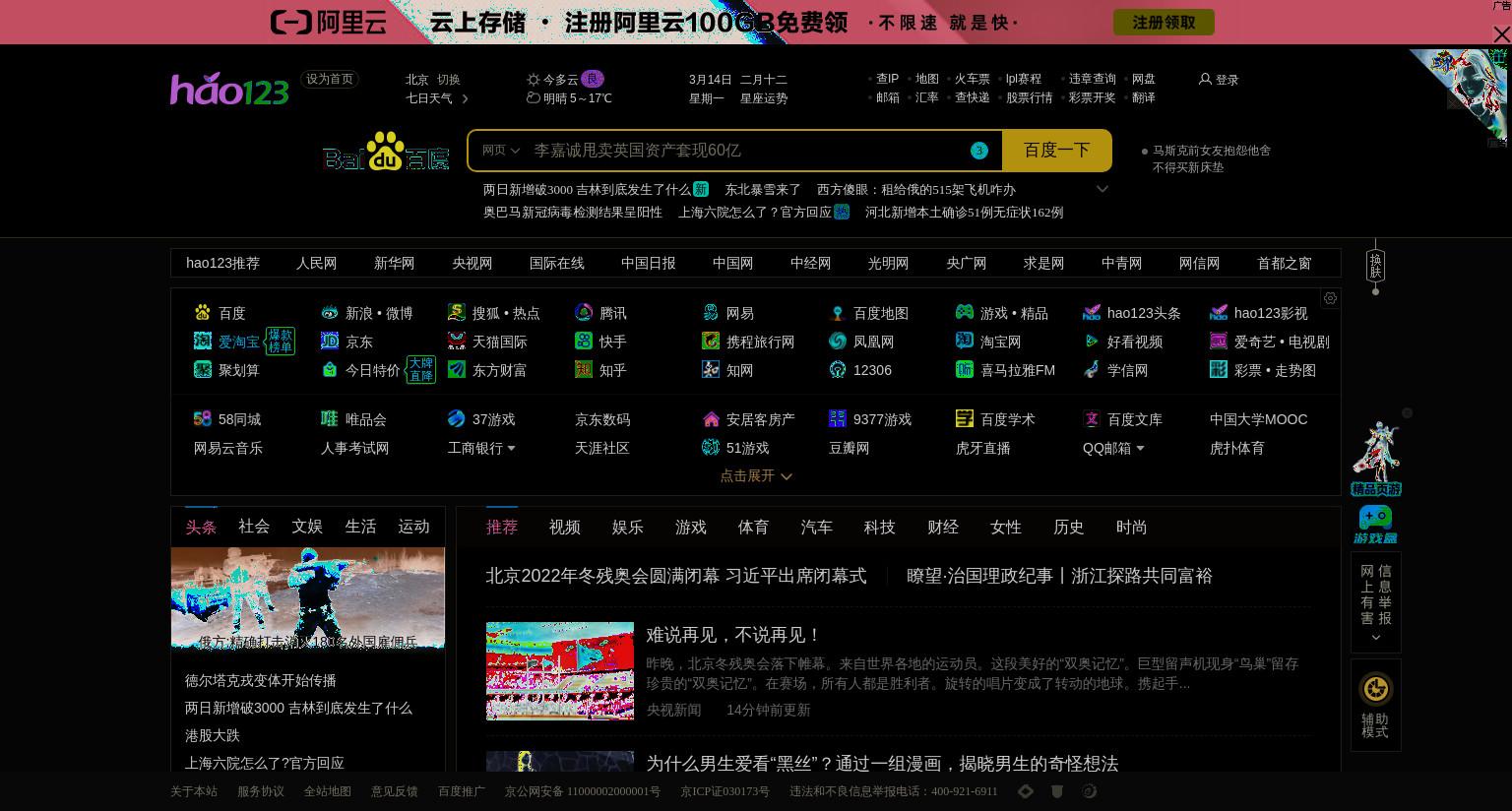The width and height of the screenshot is (1512, 811).
Task: Open the 新华网 link
Action: click(395, 263)
